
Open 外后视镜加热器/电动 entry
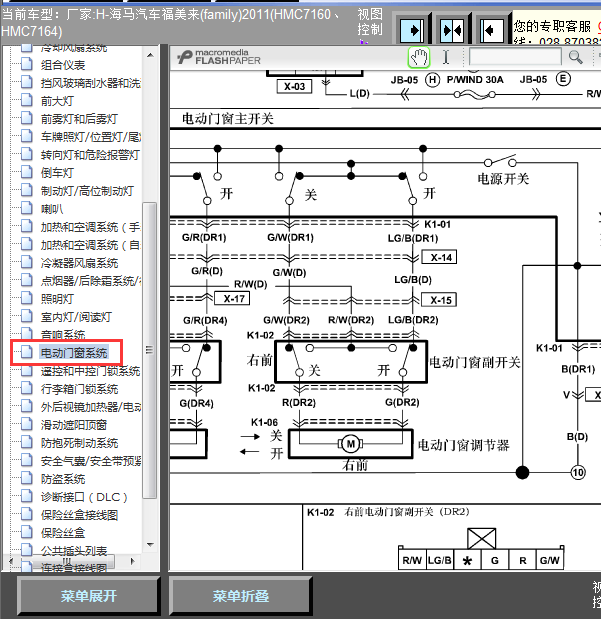click(90, 407)
